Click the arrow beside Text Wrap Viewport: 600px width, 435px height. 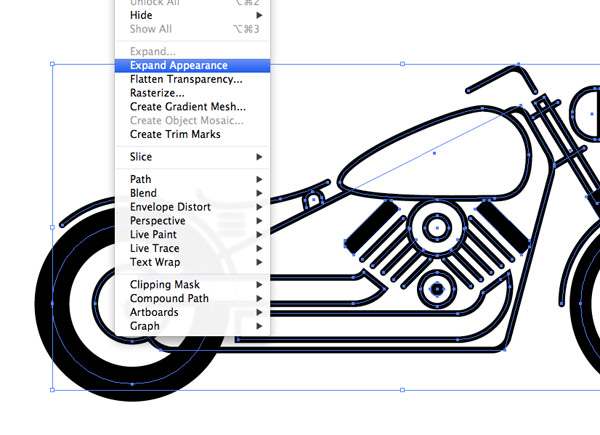tap(259, 262)
